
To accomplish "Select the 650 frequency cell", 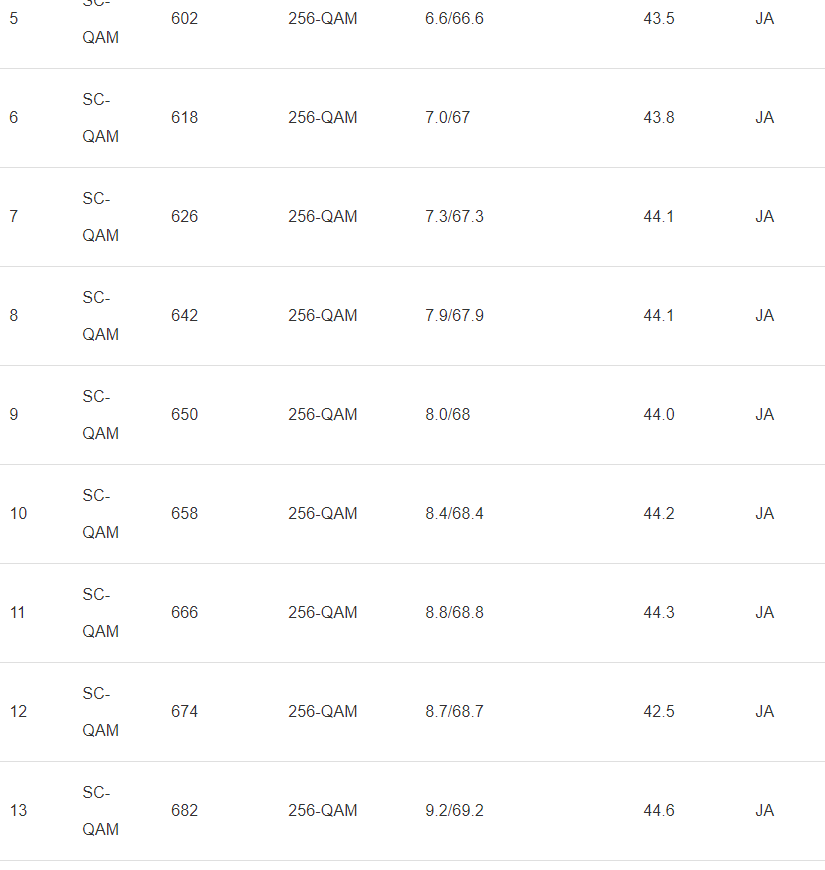I will (x=184, y=415).
